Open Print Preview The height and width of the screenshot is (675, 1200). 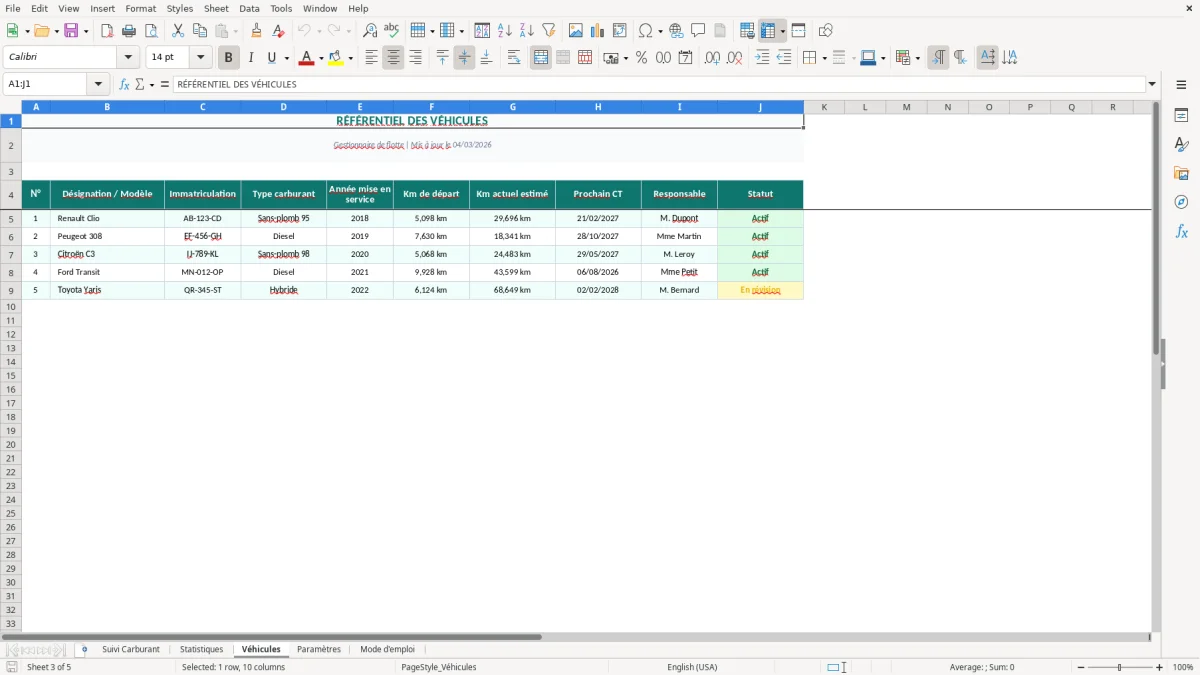(x=151, y=30)
